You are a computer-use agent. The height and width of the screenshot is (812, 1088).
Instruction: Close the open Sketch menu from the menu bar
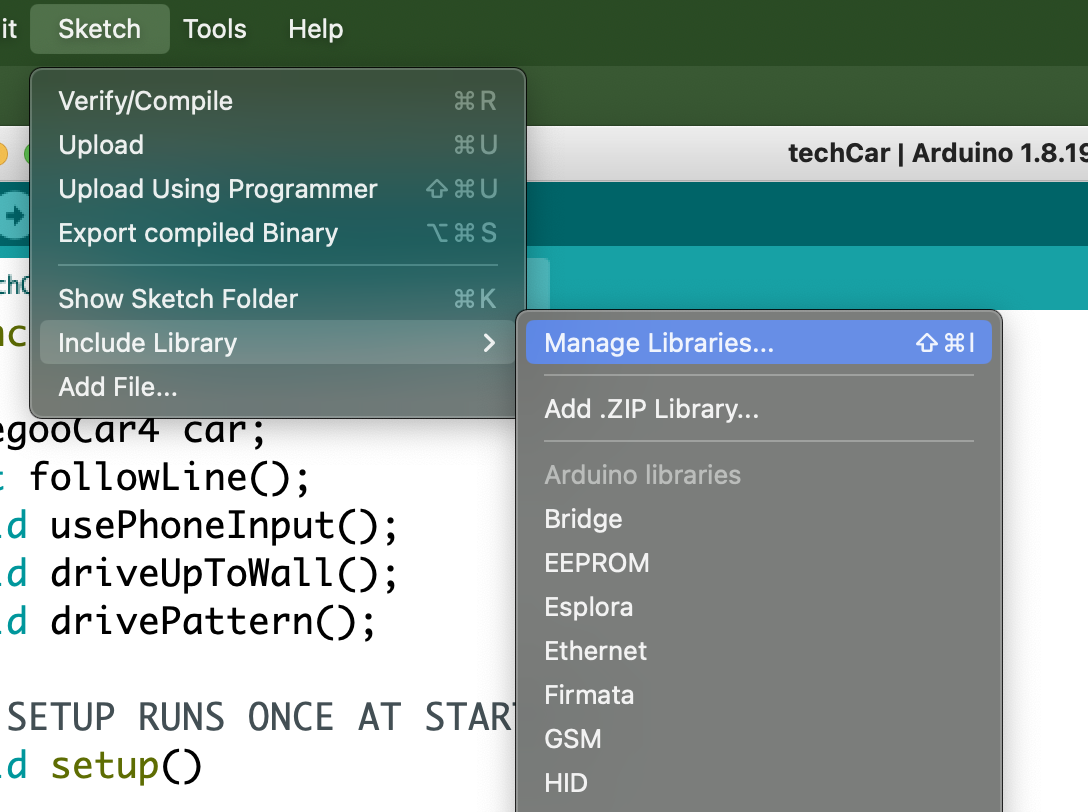[99, 29]
